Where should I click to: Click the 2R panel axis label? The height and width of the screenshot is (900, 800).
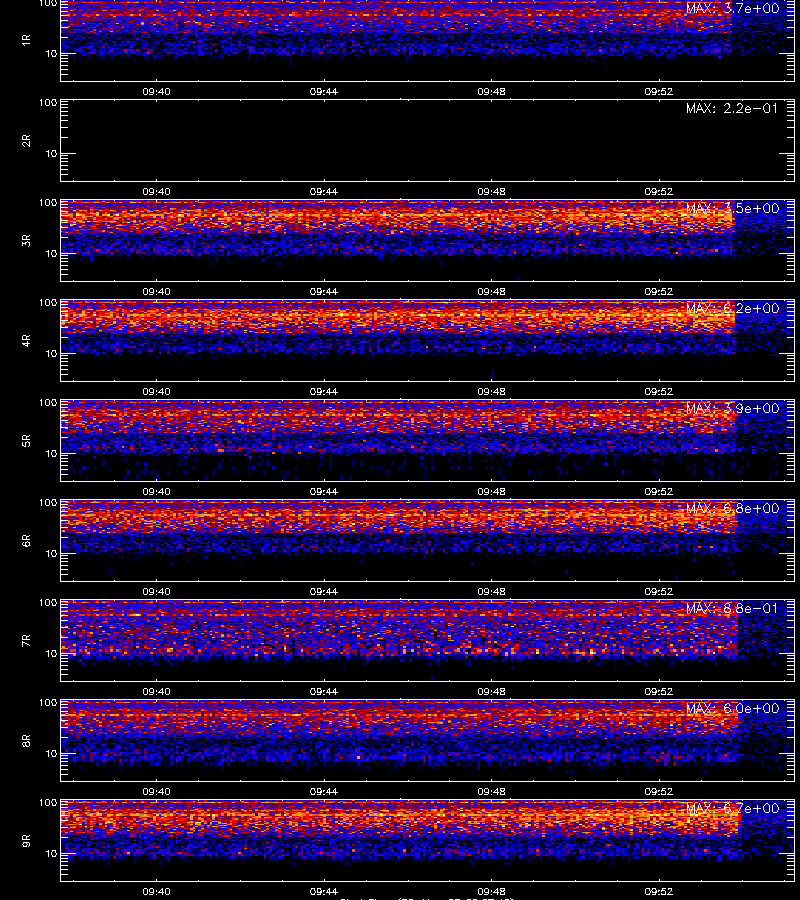pyautogui.click(x=26, y=141)
